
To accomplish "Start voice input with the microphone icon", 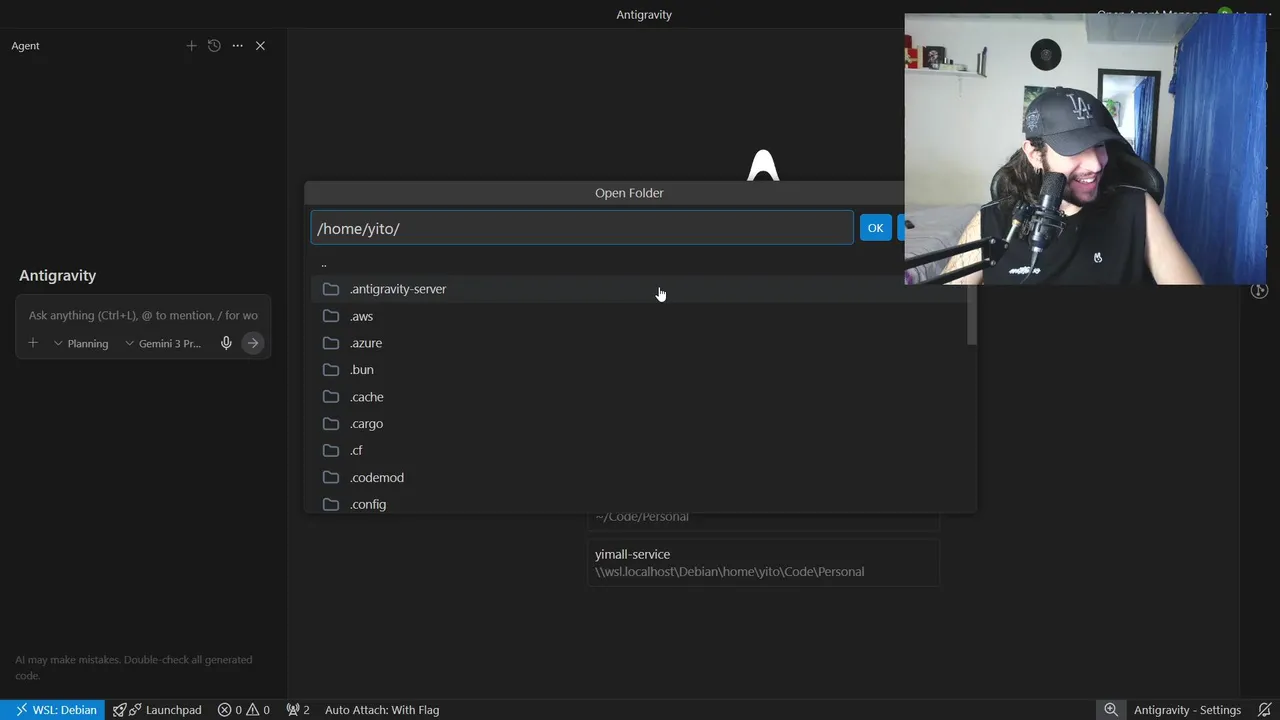I will point(226,343).
